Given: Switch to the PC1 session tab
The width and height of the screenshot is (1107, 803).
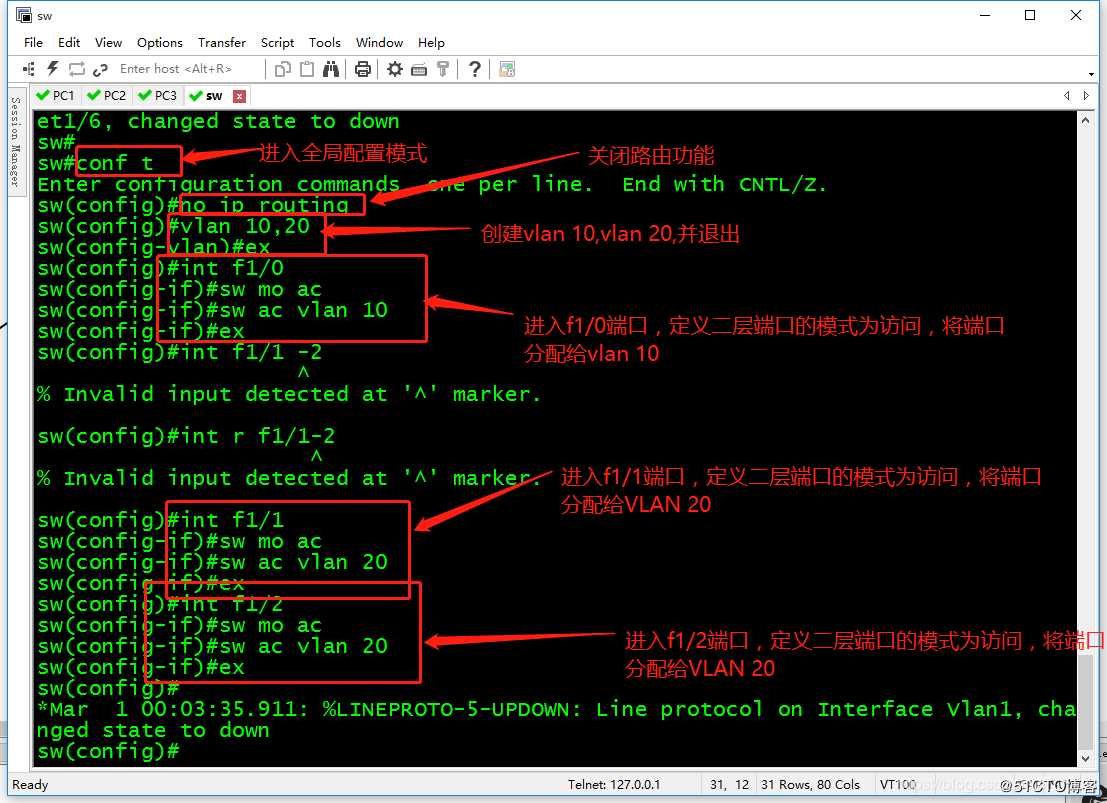Looking at the screenshot, I should (56, 95).
